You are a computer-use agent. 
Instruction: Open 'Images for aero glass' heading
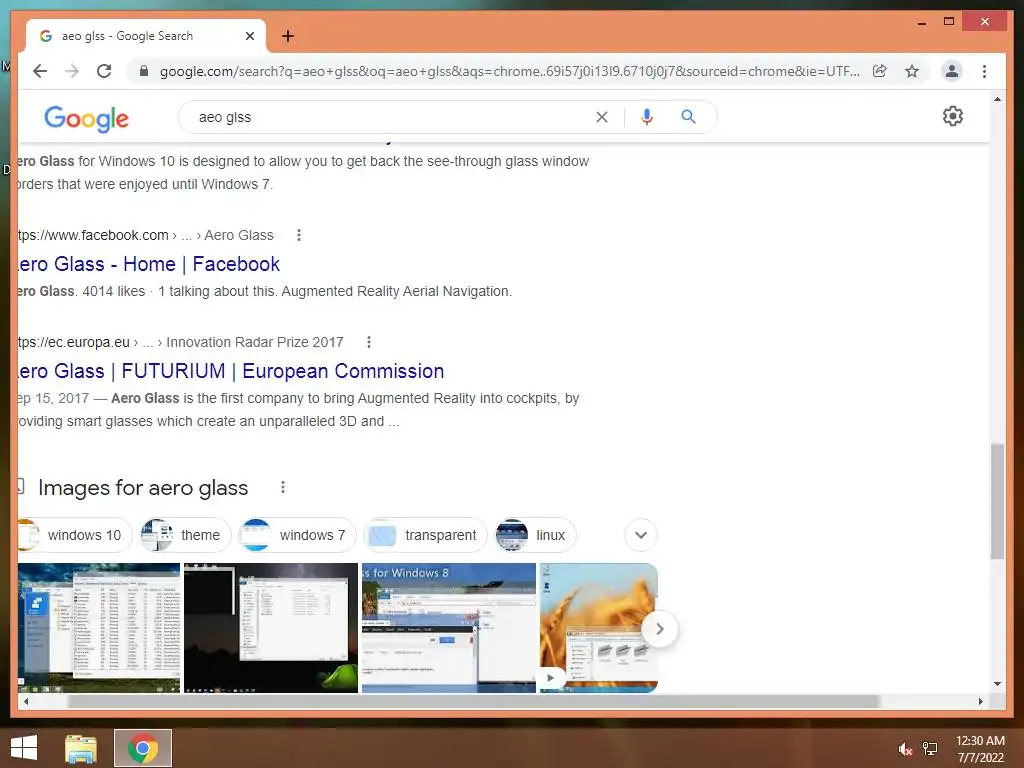point(143,488)
